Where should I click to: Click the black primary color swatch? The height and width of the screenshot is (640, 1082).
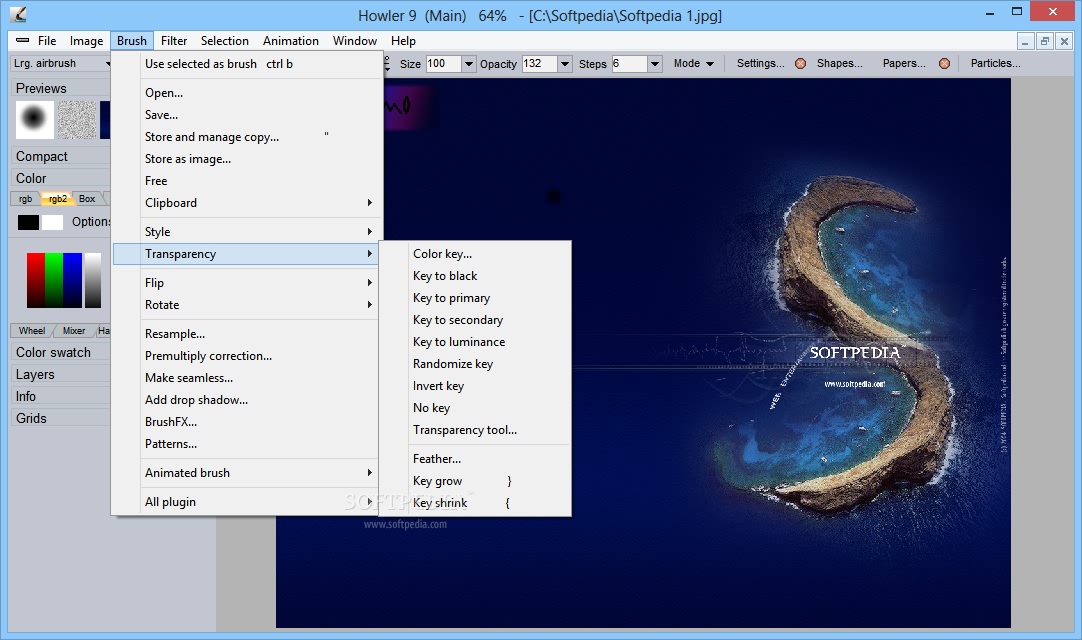(x=28, y=222)
